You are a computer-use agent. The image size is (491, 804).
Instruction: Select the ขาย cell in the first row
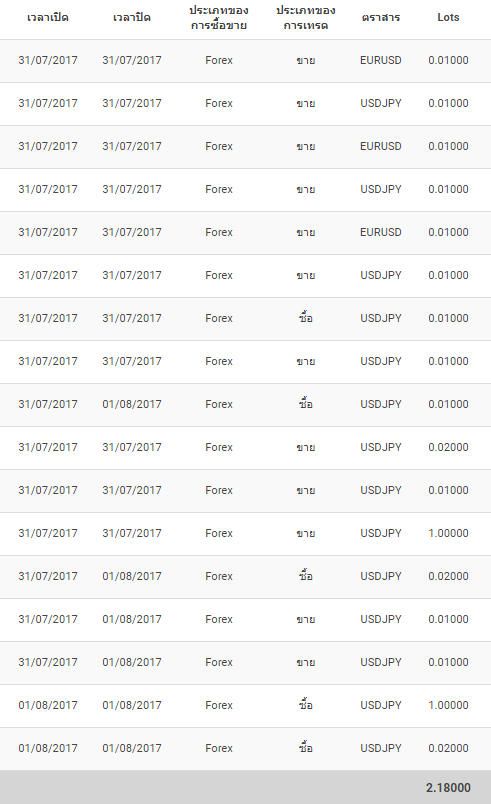(x=305, y=61)
